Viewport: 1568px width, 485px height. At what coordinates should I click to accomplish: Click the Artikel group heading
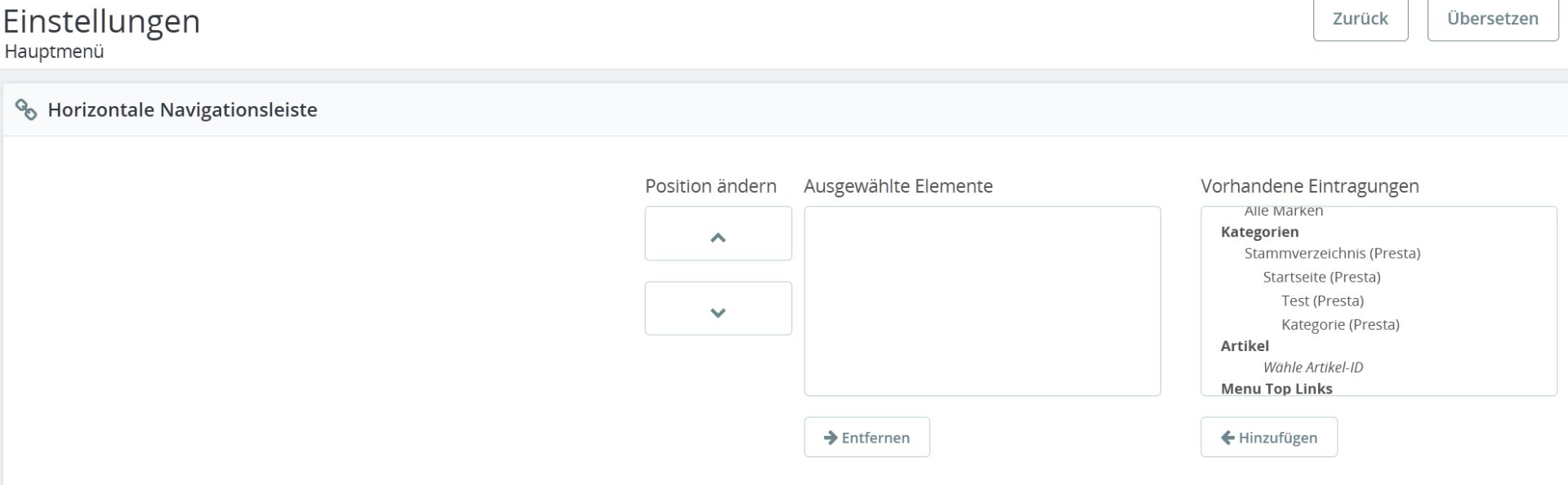(x=1245, y=346)
